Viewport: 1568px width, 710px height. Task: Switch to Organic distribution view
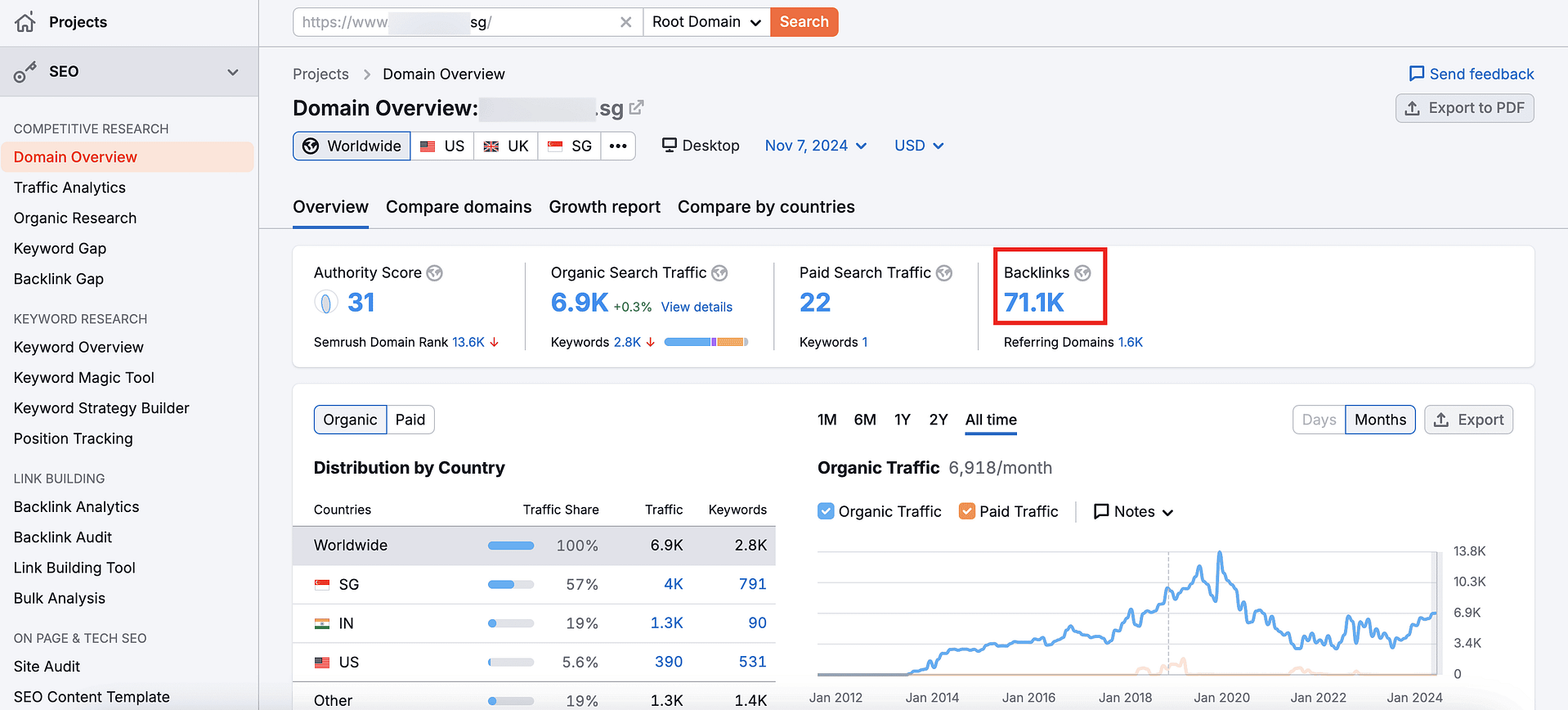tap(350, 420)
